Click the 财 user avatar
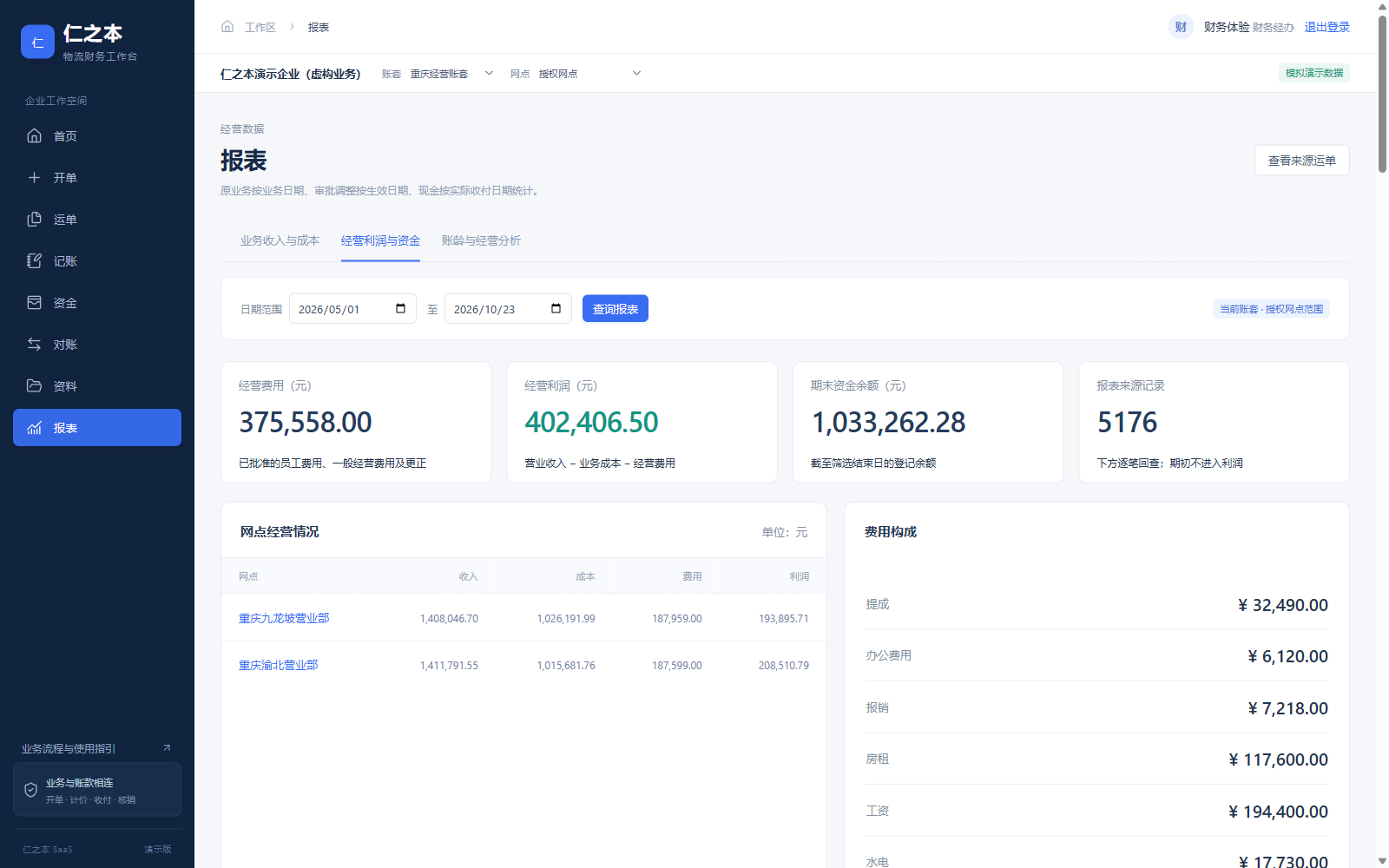Viewport: 1389px width, 868px height. pos(1181,27)
